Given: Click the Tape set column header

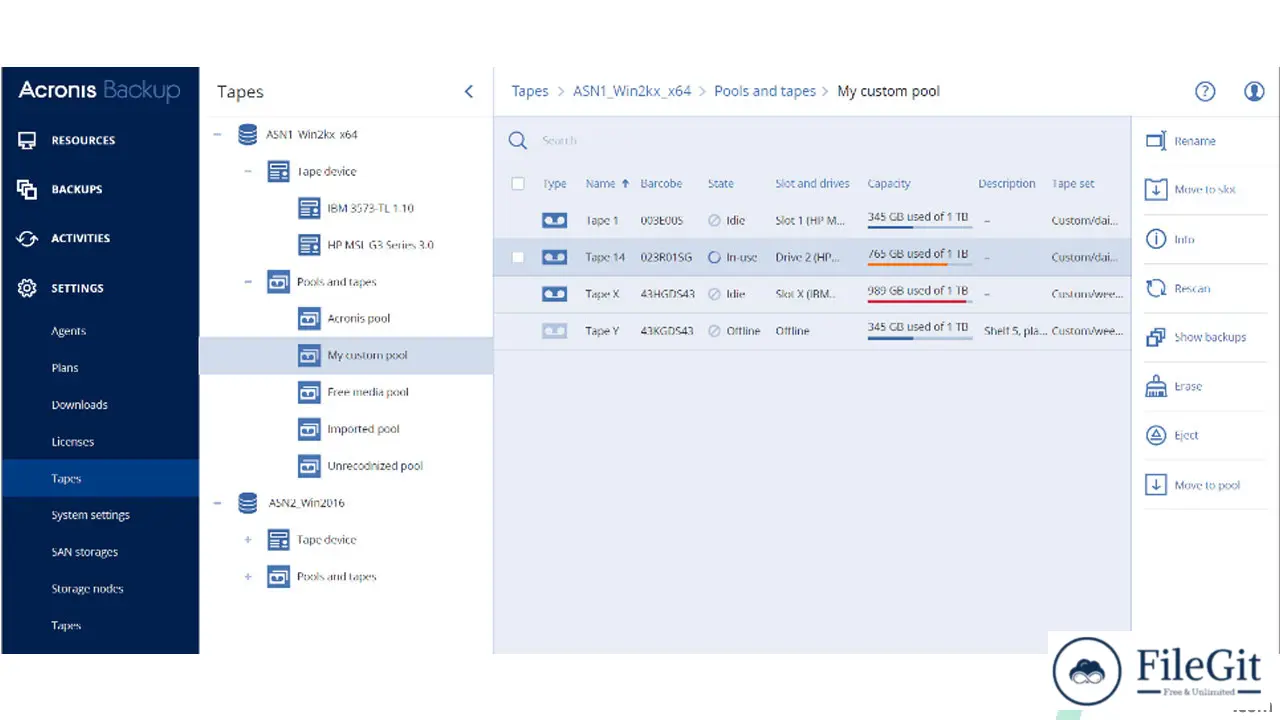Looking at the screenshot, I should tap(1073, 184).
